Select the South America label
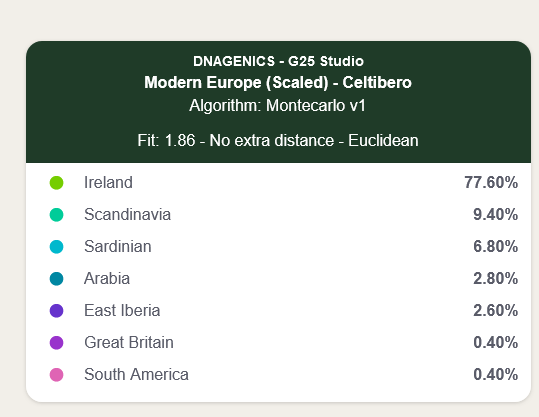This screenshot has width=539, height=417. [x=136, y=374]
